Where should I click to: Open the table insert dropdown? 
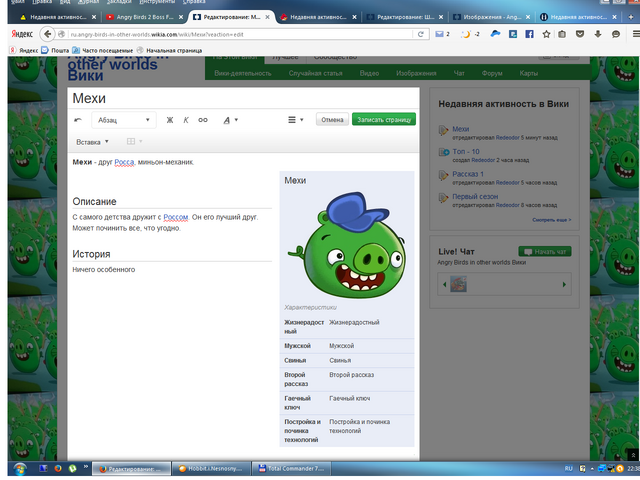pyautogui.click(x=134, y=141)
